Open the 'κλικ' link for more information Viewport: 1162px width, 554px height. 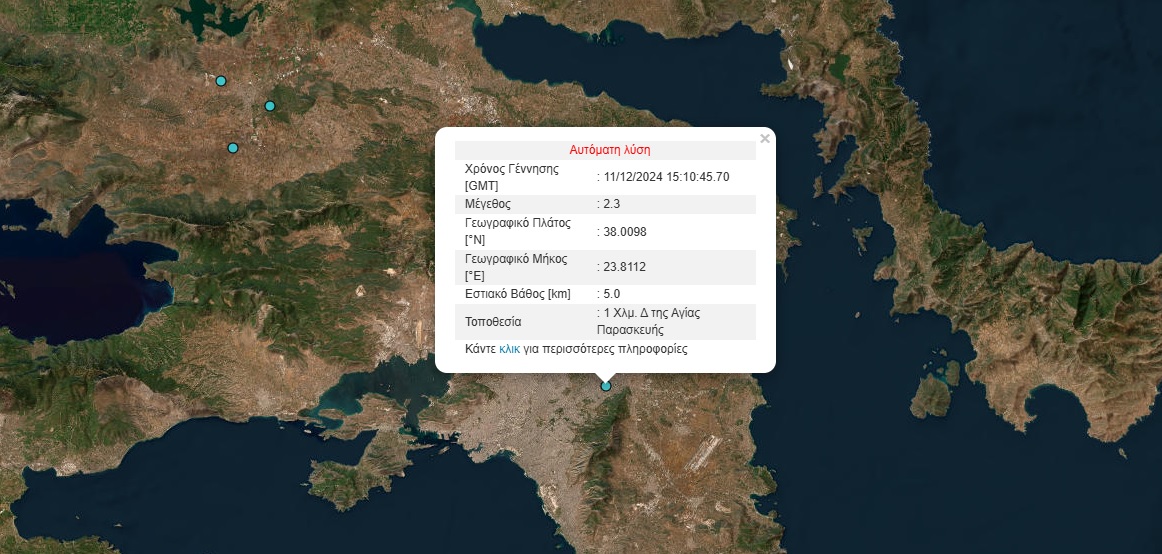click(x=509, y=349)
